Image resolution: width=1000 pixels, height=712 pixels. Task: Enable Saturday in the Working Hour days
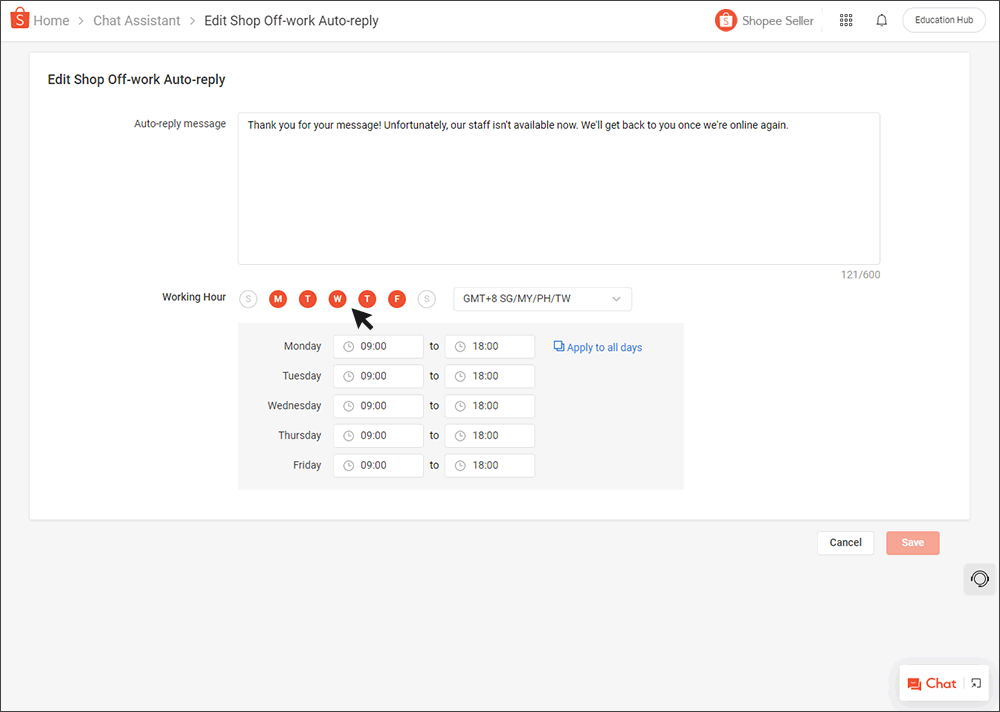point(427,298)
